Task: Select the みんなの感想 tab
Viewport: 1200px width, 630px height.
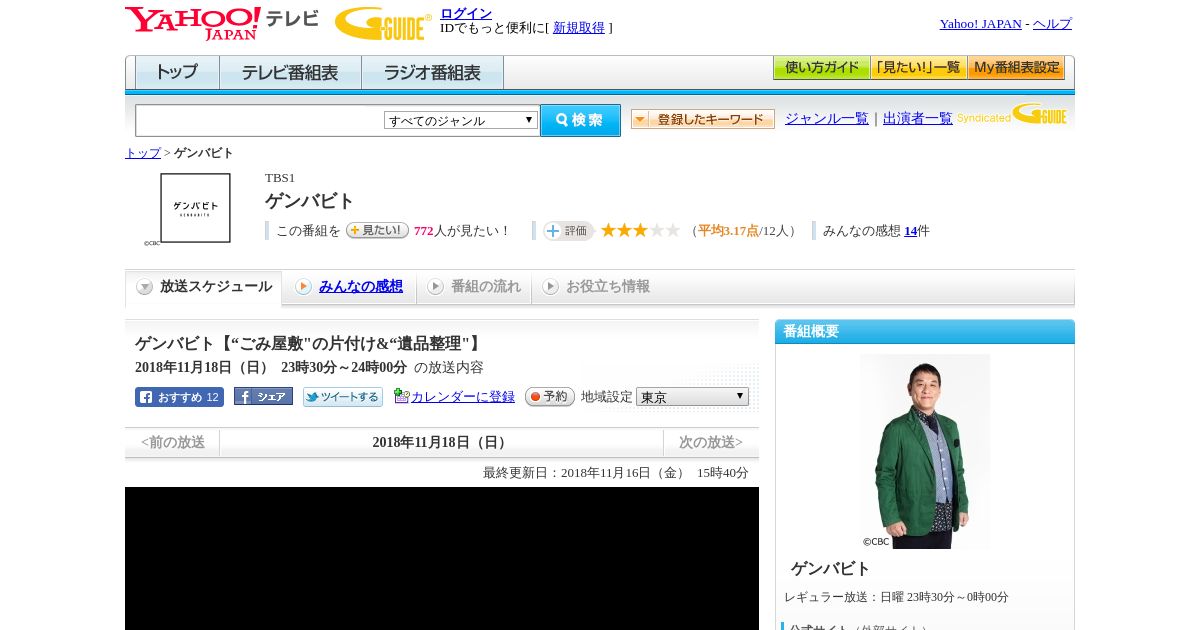Action: [x=349, y=287]
